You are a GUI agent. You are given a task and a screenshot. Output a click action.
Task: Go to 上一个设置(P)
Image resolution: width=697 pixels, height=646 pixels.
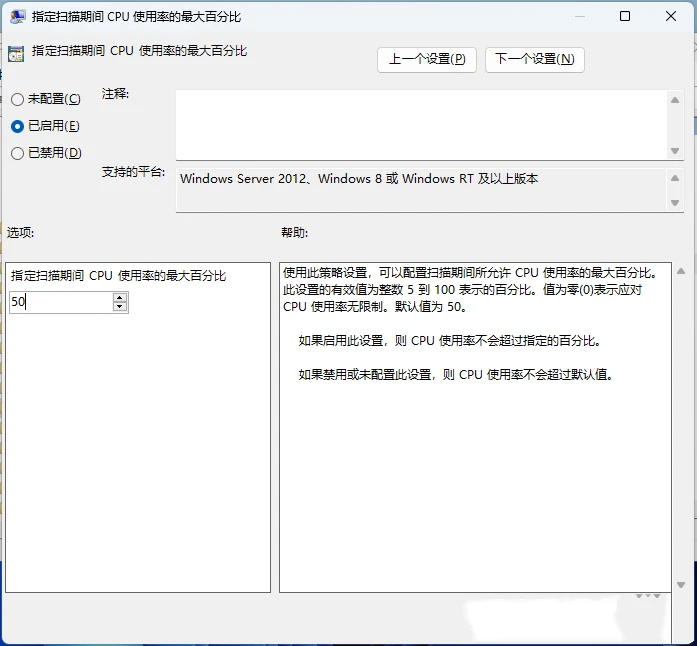point(427,60)
